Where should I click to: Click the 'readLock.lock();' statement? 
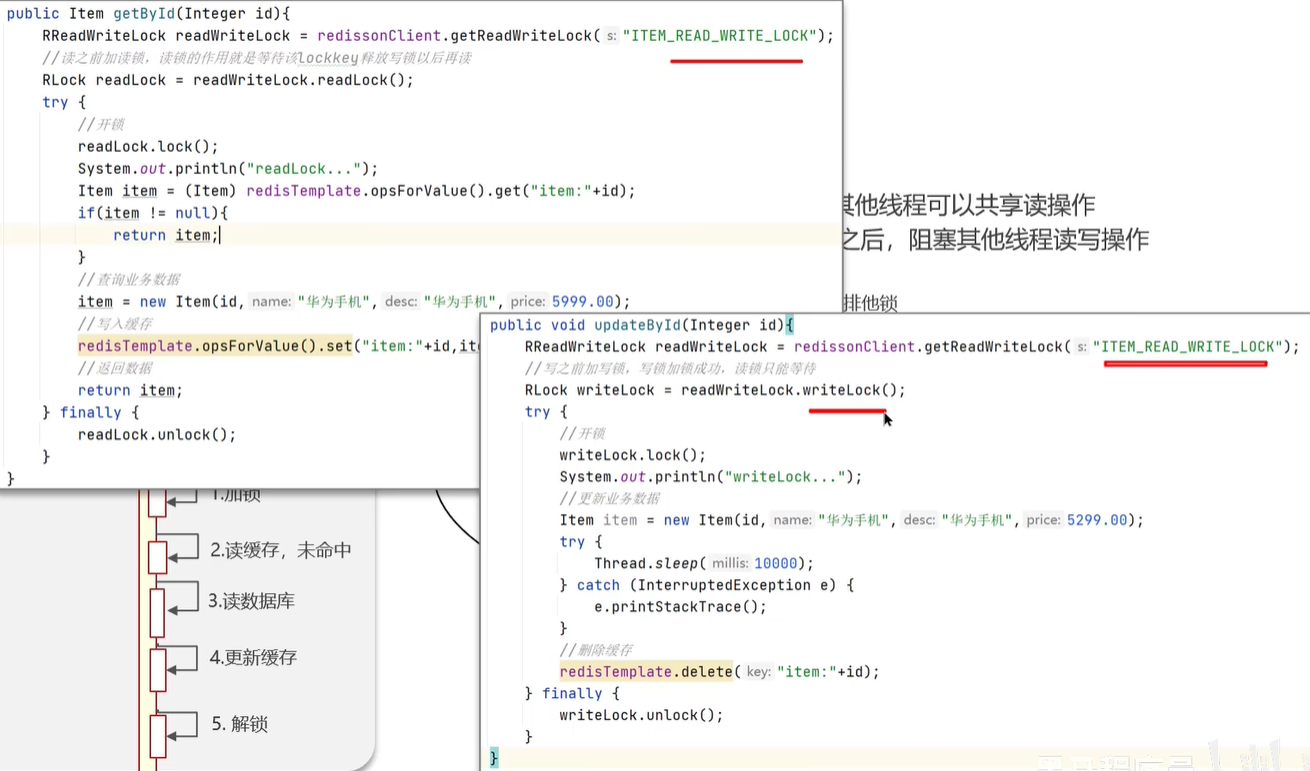click(148, 146)
